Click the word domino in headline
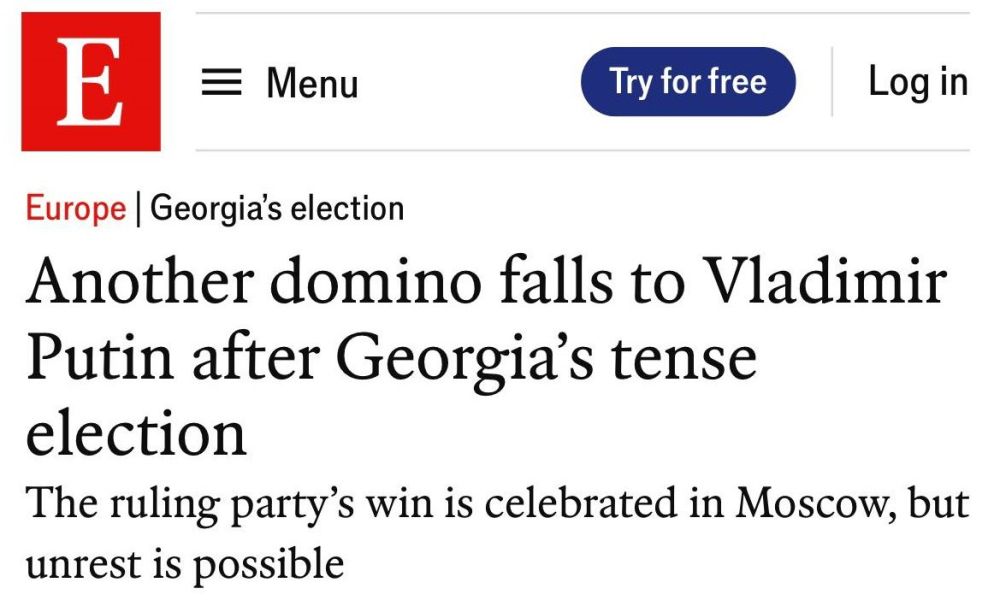This screenshot has height=606, width=1000. [x=376, y=281]
